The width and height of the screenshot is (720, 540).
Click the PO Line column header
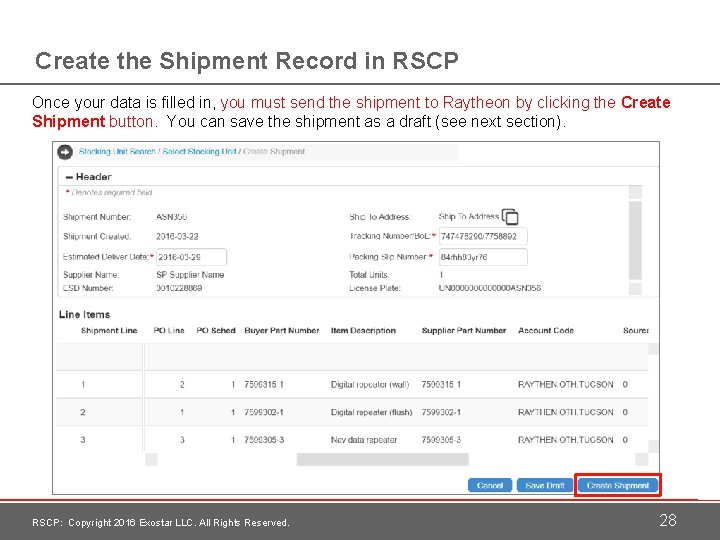pos(169,331)
